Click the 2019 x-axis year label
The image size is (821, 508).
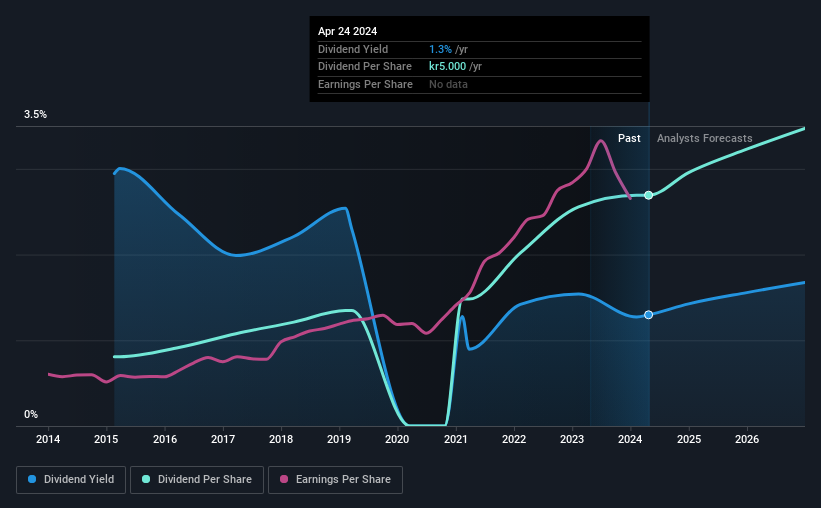pos(339,439)
